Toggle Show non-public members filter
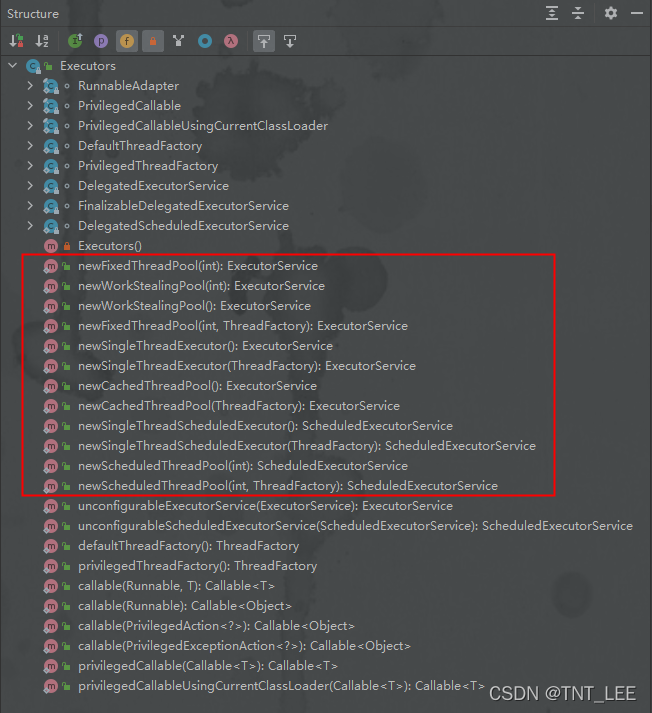652x713 pixels. pyautogui.click(x=153, y=41)
